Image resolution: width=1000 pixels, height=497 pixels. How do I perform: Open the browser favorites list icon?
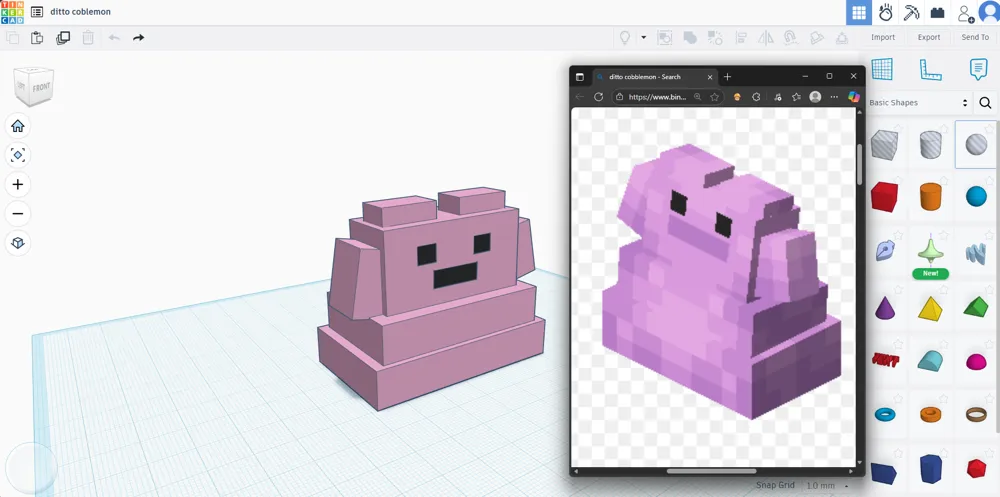pos(796,97)
